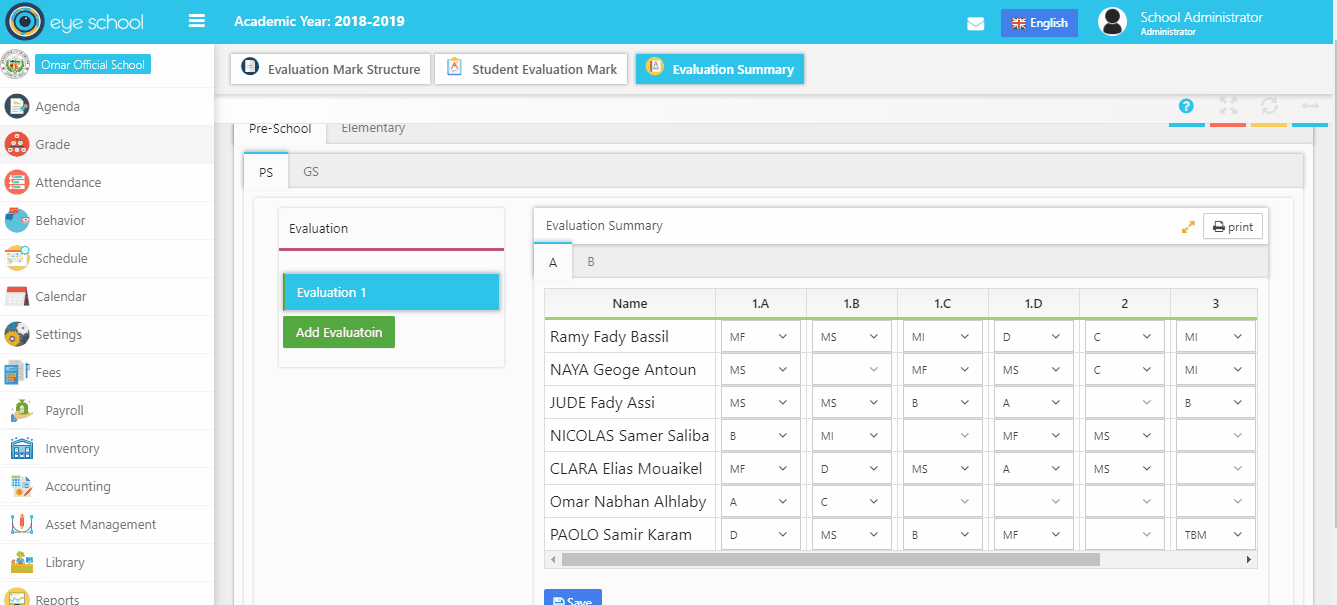
Task: Open the help question mark icon
Action: (1186, 106)
